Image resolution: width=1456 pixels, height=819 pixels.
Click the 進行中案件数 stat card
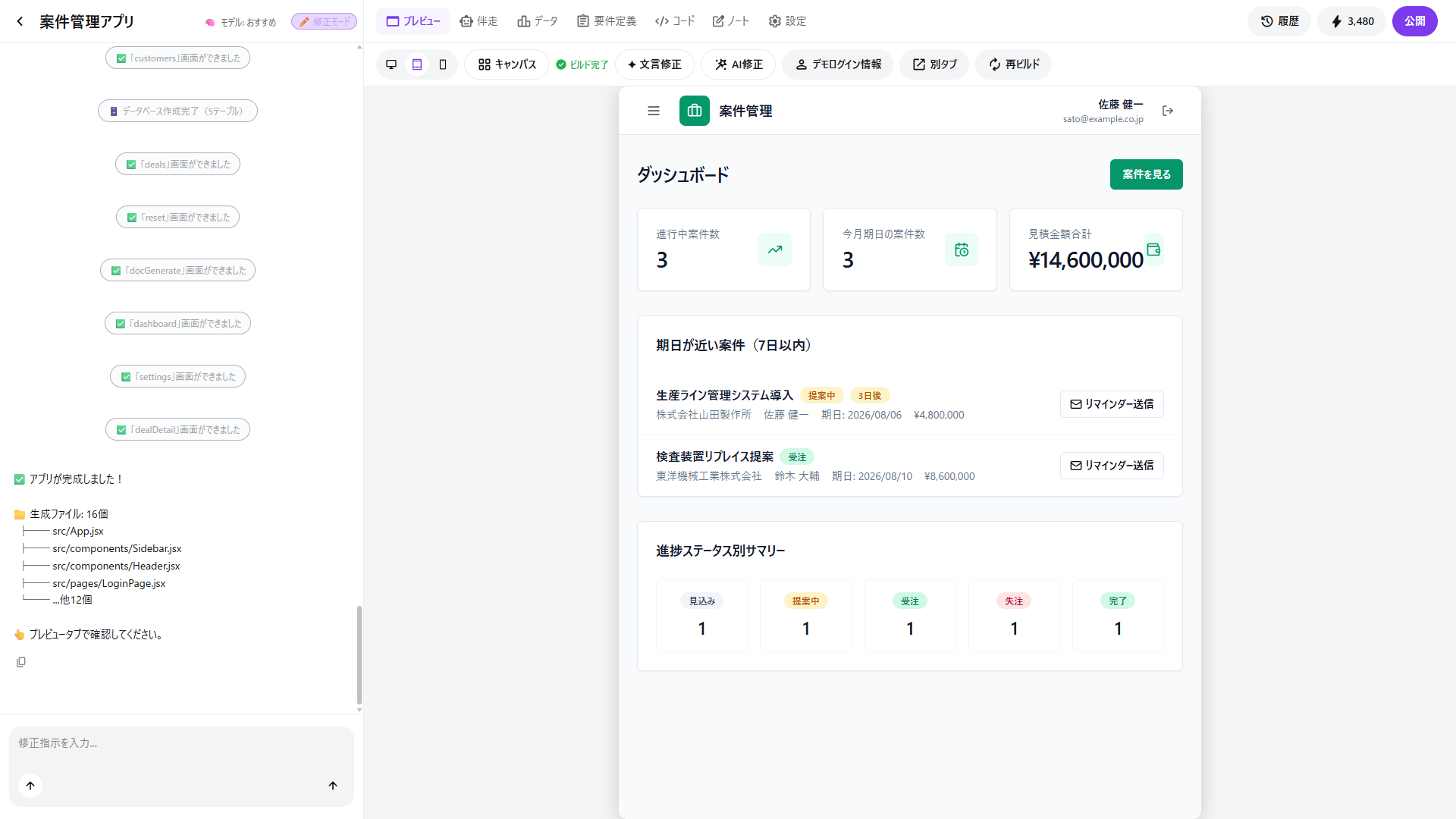click(723, 249)
